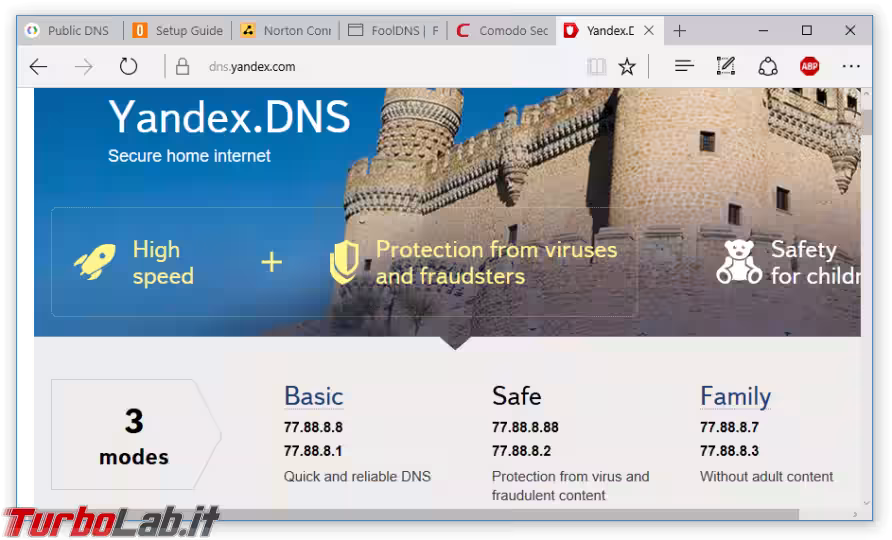Close the browser window
The height and width of the screenshot is (540, 892).
coord(850,30)
